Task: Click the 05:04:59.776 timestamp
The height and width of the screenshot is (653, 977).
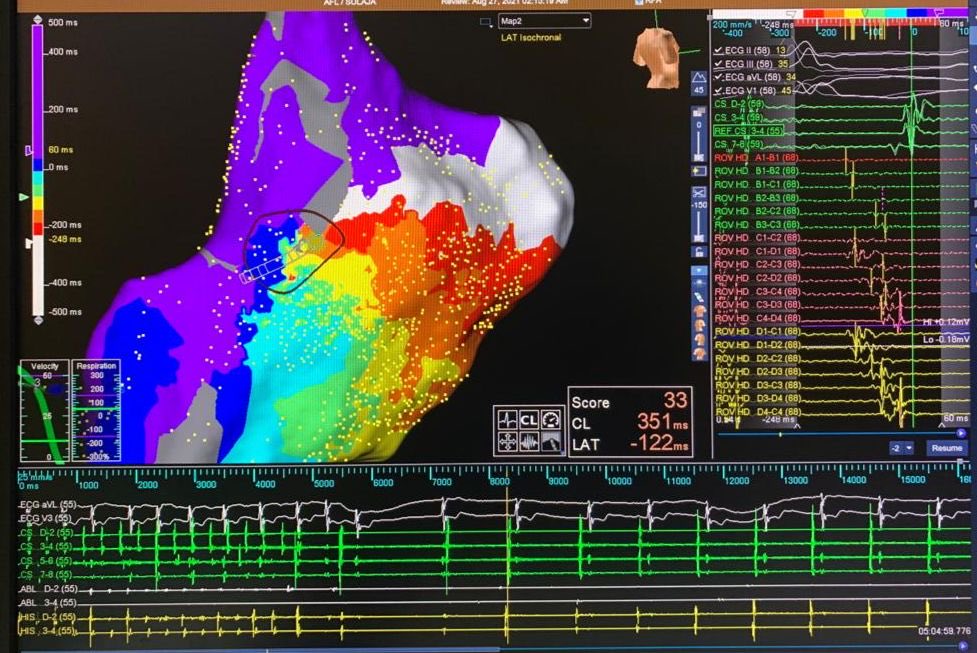Action: pyautogui.click(x=944, y=631)
